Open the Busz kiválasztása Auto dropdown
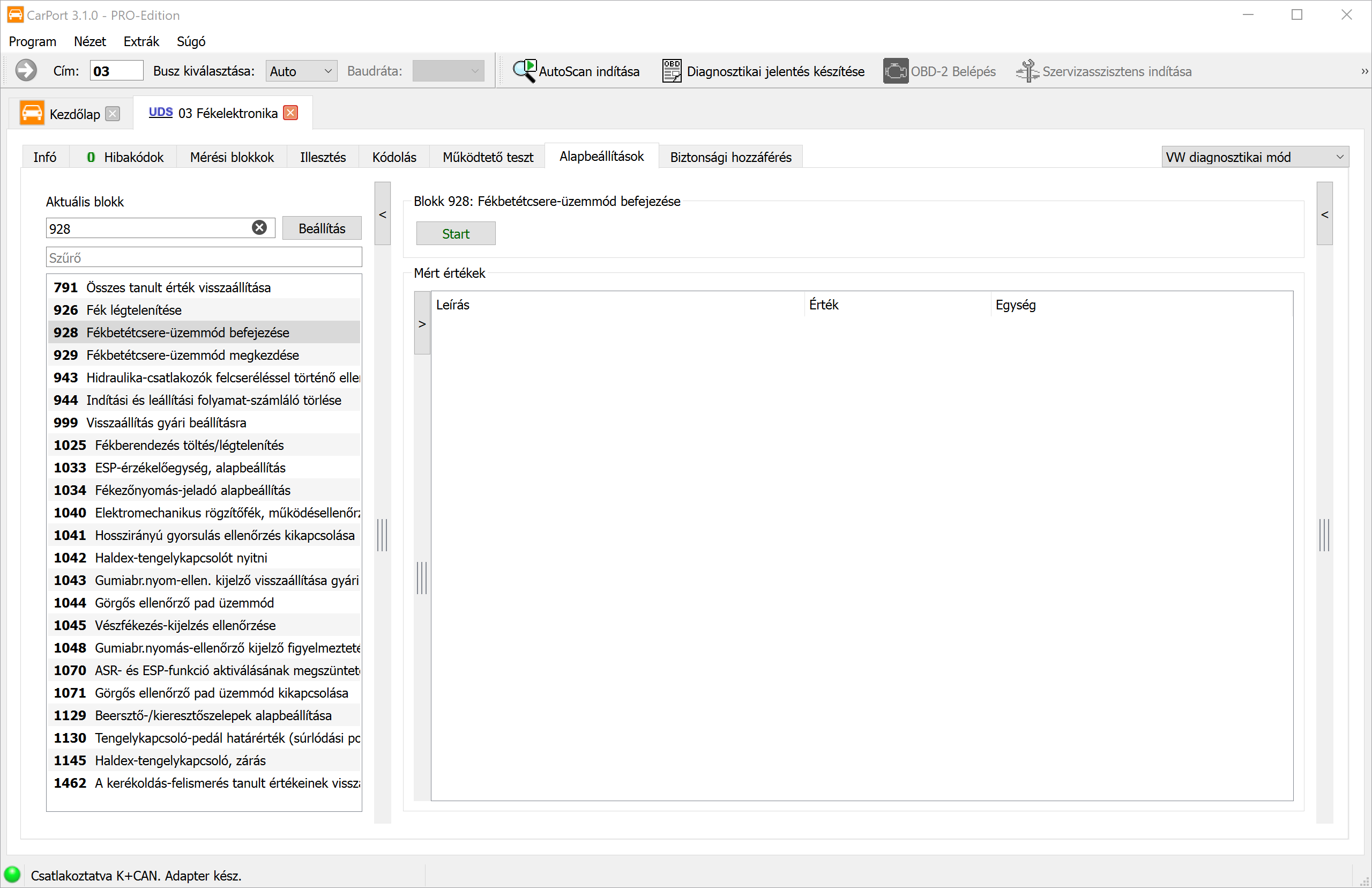 click(301, 71)
